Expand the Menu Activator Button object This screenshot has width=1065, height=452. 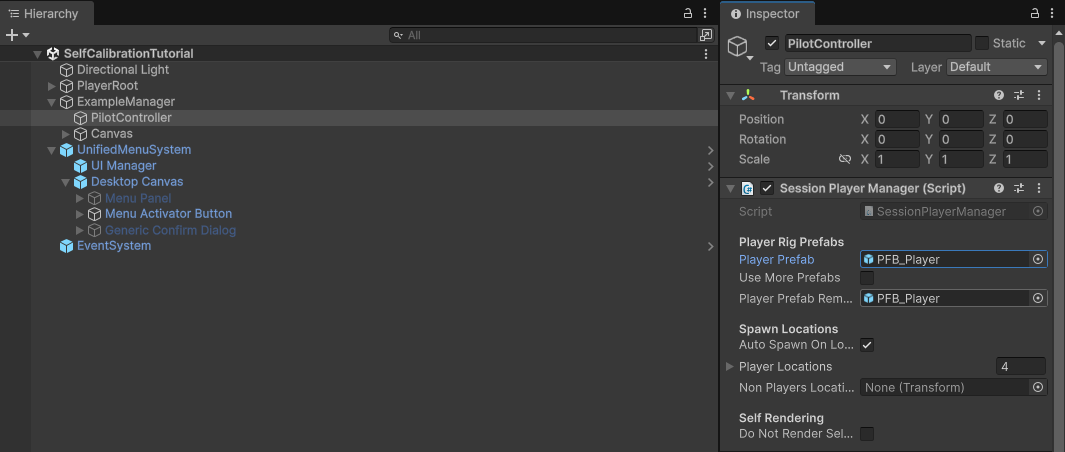point(80,214)
